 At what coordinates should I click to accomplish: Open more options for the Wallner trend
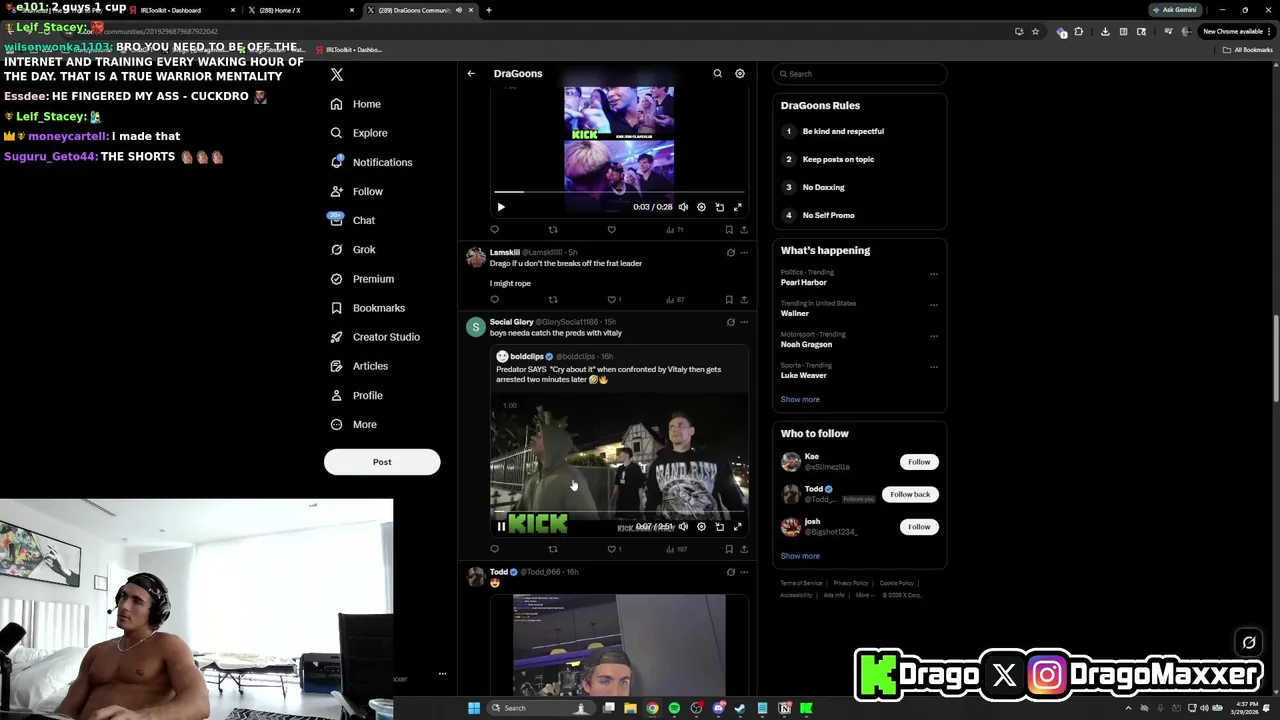tap(934, 304)
